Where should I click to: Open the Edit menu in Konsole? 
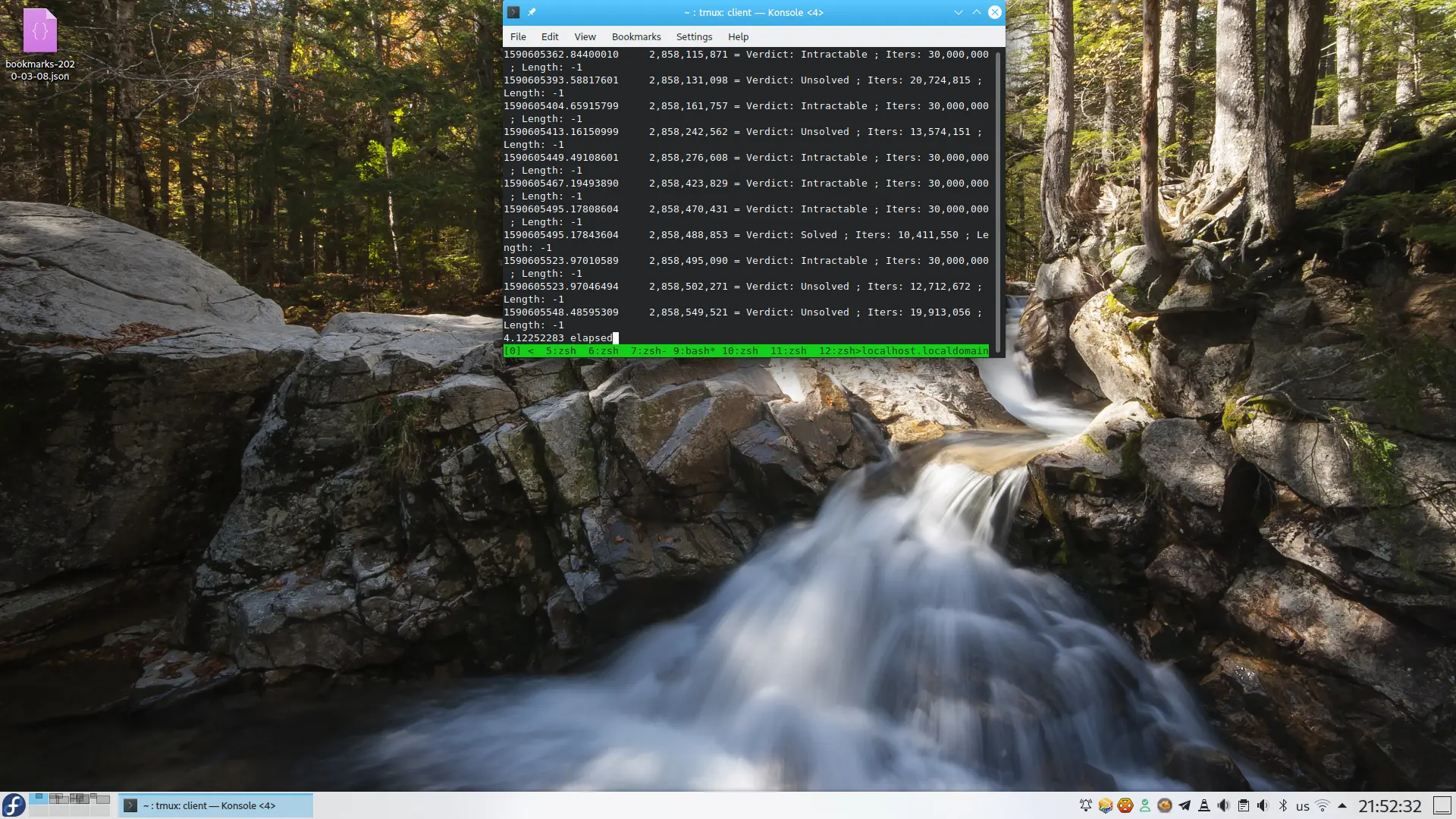(550, 36)
